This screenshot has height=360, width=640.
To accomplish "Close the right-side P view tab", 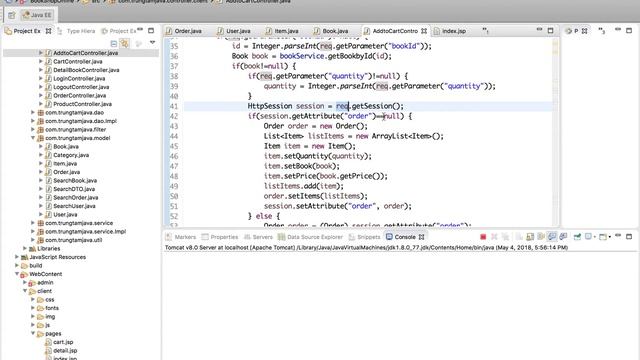I will [584, 31].
